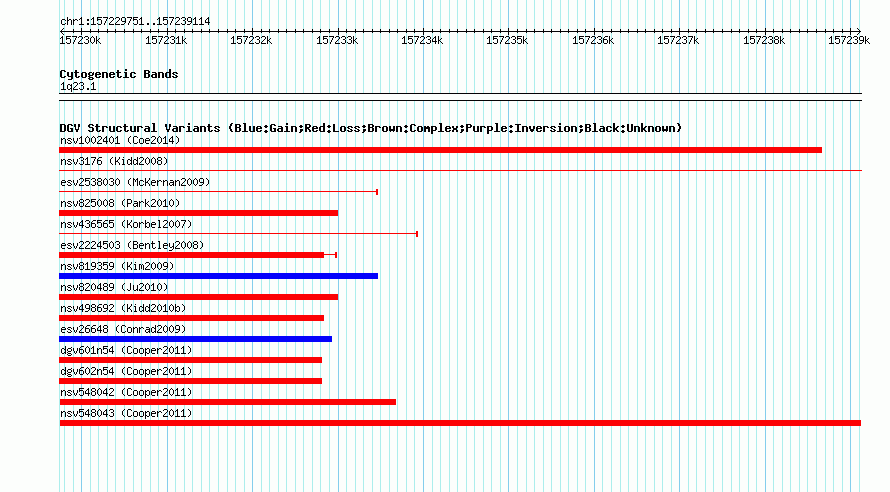The height and width of the screenshot is (492, 890).
Task: Open the esv2538030 (McKernan2009) label
Action: [x=135, y=182]
